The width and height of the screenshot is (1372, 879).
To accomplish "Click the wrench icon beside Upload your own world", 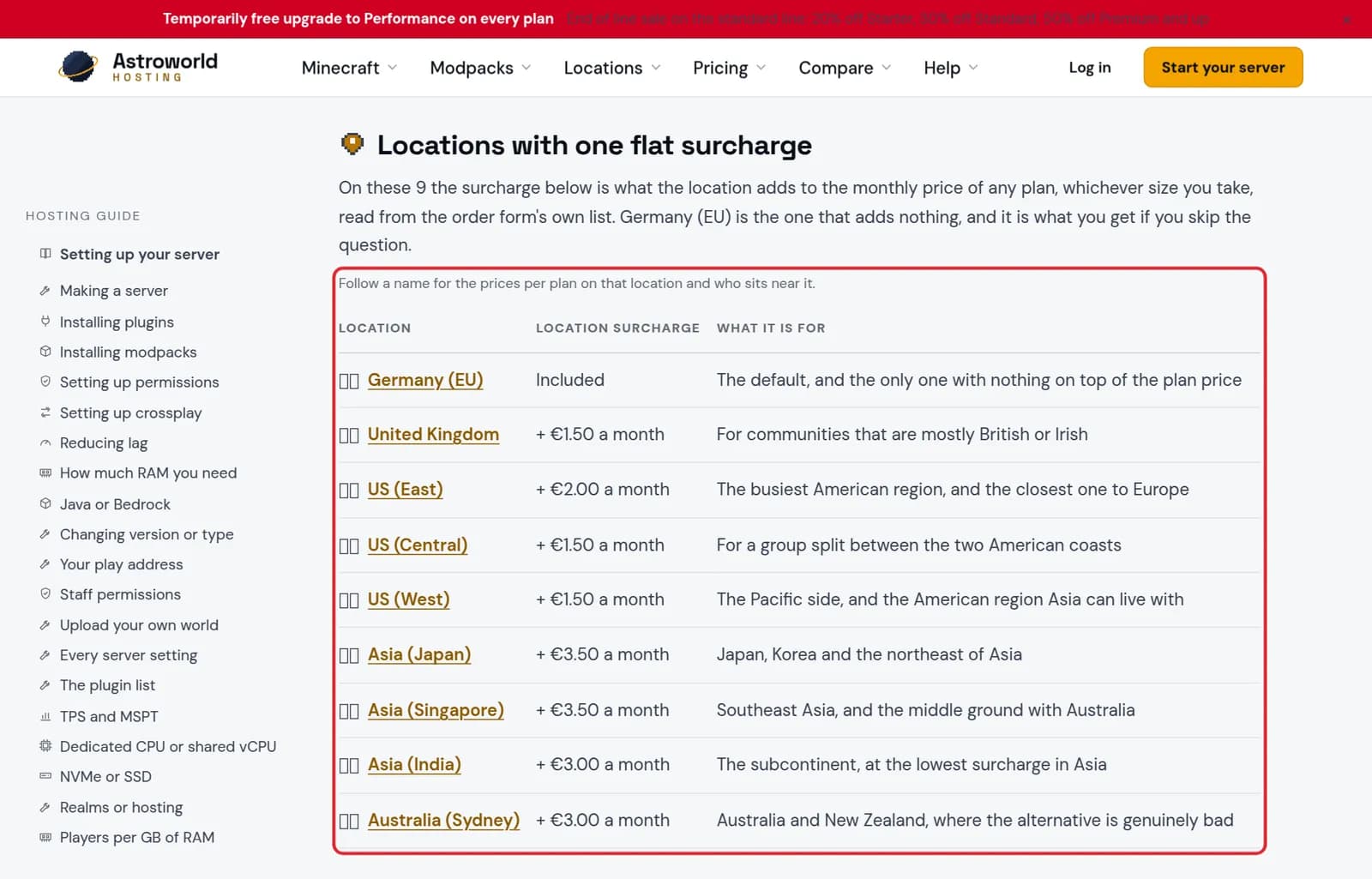I will pos(45,625).
